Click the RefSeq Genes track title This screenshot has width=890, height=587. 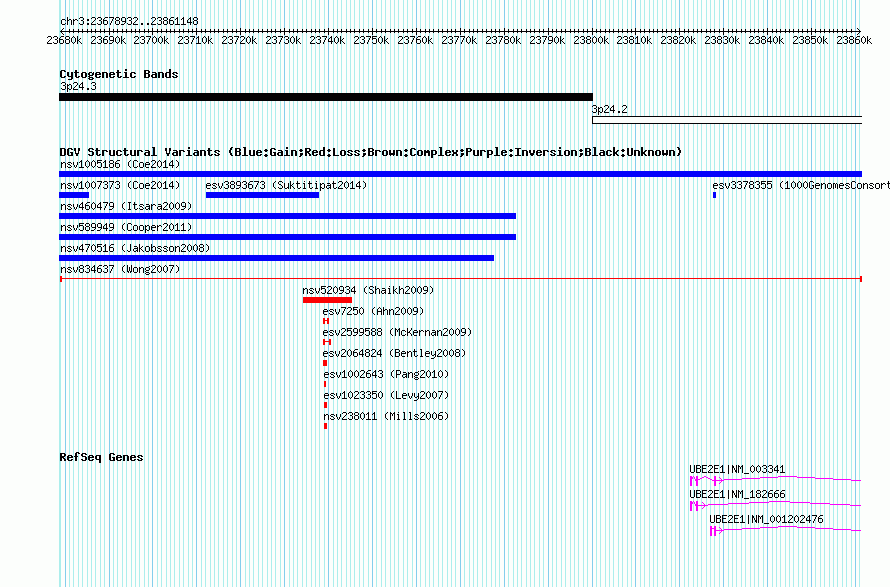pyautogui.click(x=101, y=458)
